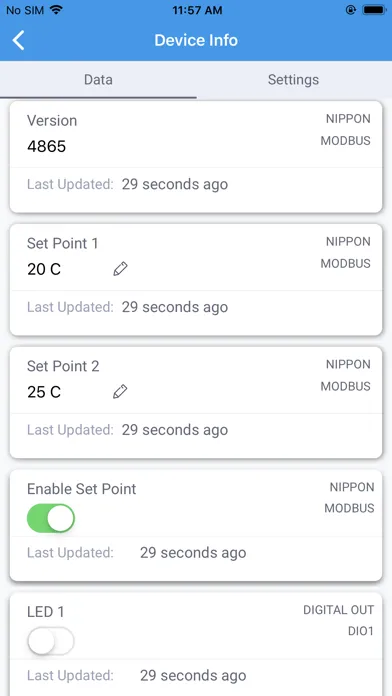Switch to the Settings tab
The image size is (392, 696).
pos(293,80)
